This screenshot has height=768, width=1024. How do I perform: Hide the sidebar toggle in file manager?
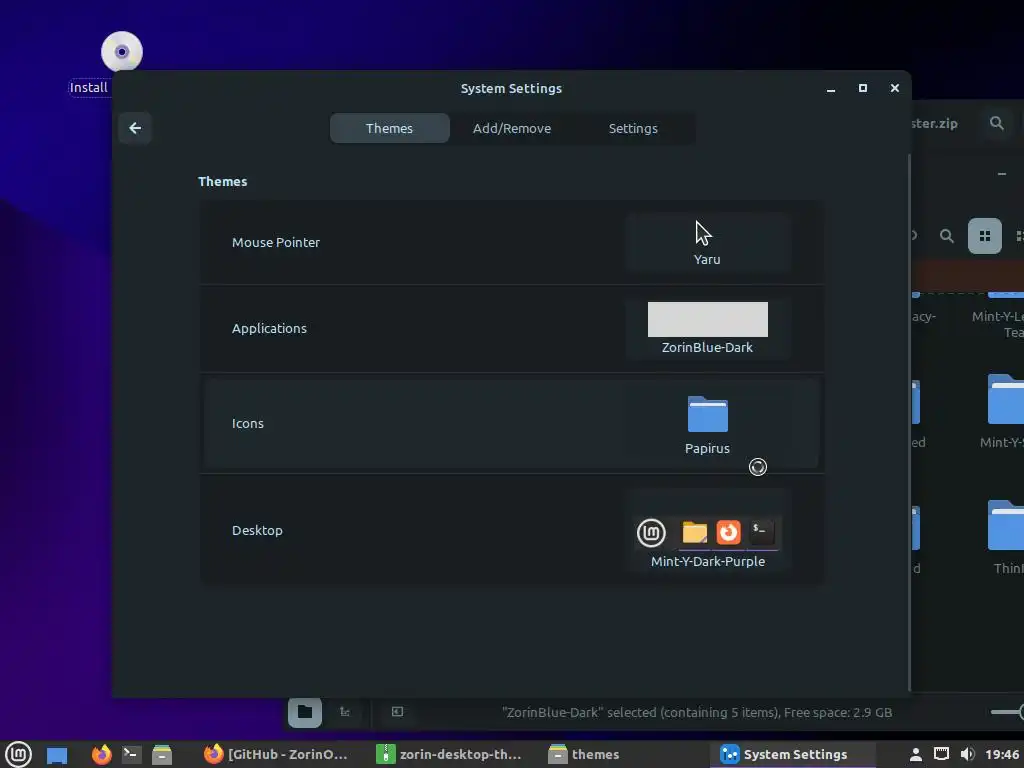point(397,712)
